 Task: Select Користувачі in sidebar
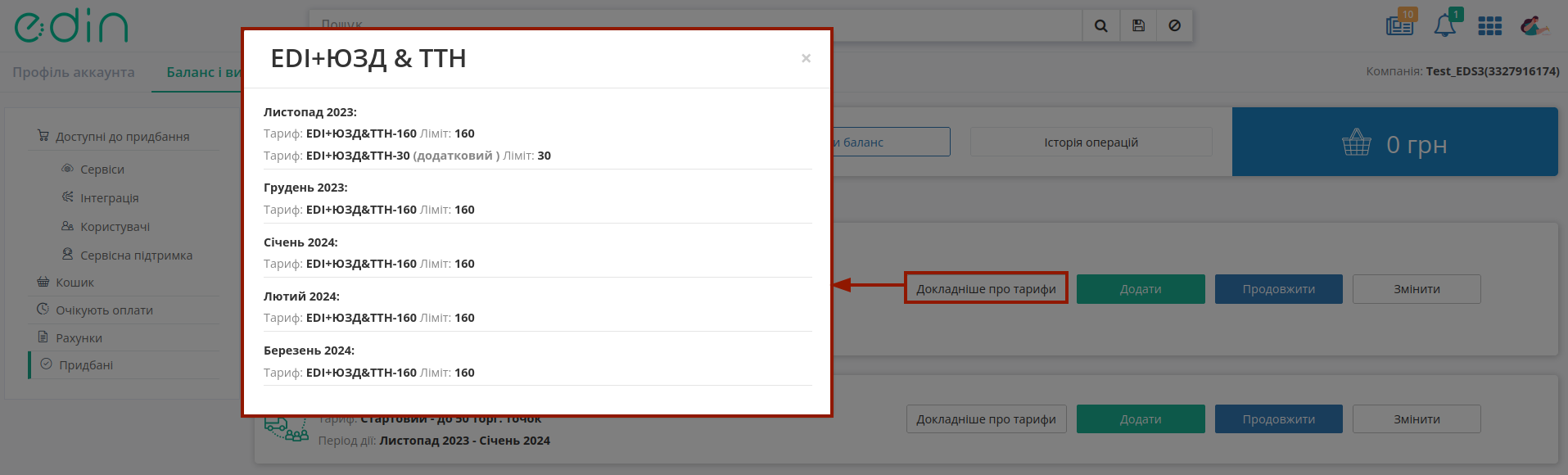pos(115,227)
